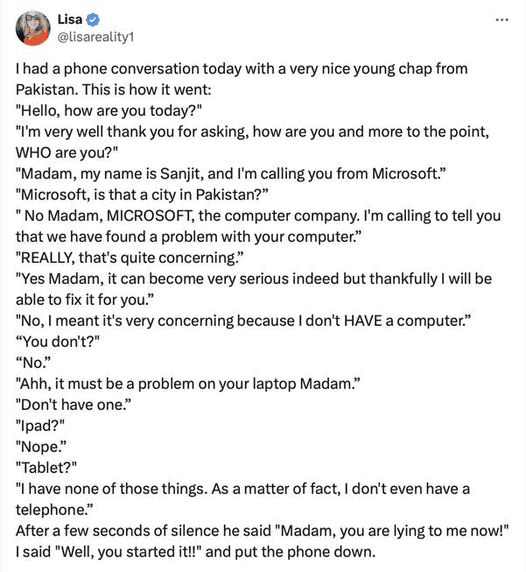Viewport: 526px width, 572px height.
Task: Click the line about a problem on your laptop
Action: (x=188, y=384)
